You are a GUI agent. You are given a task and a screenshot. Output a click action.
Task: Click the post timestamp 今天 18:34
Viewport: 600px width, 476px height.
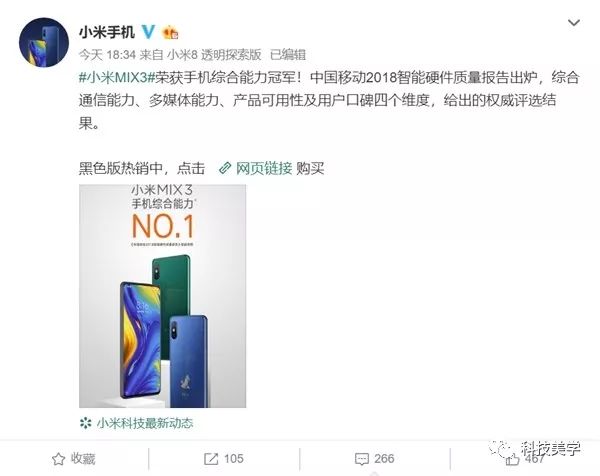click(x=107, y=55)
